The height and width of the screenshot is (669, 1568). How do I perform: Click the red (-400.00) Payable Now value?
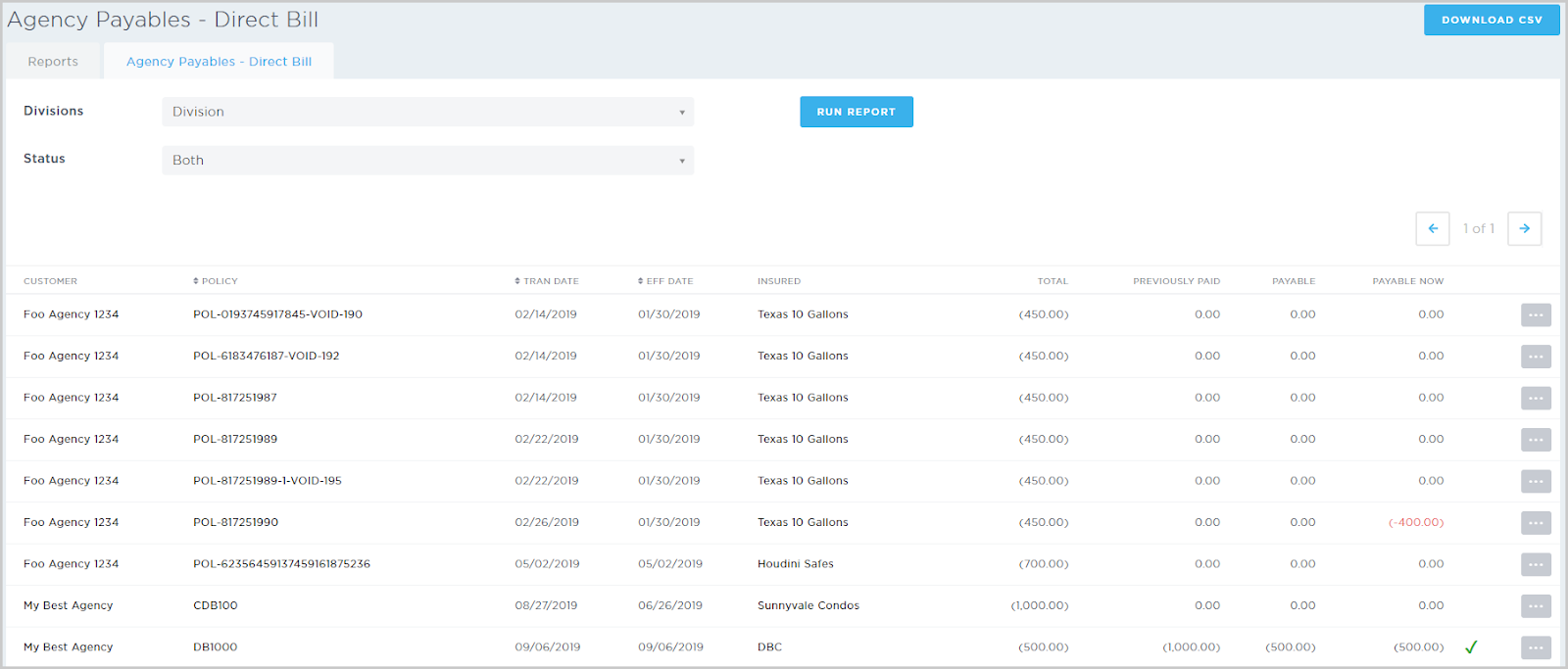(1415, 523)
